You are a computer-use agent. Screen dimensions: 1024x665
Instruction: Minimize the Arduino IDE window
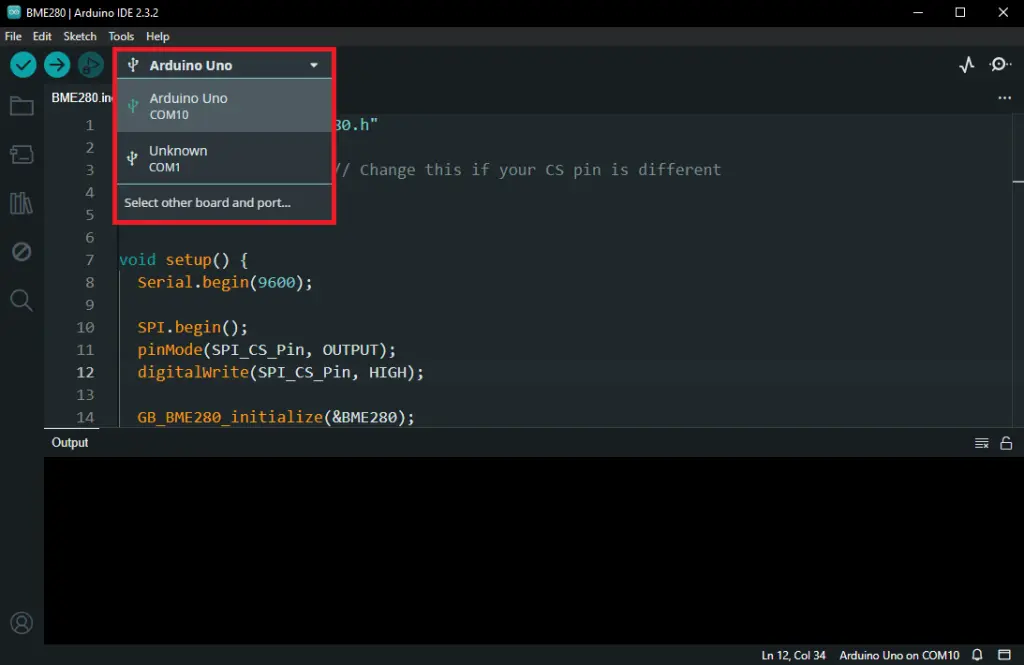(918, 12)
